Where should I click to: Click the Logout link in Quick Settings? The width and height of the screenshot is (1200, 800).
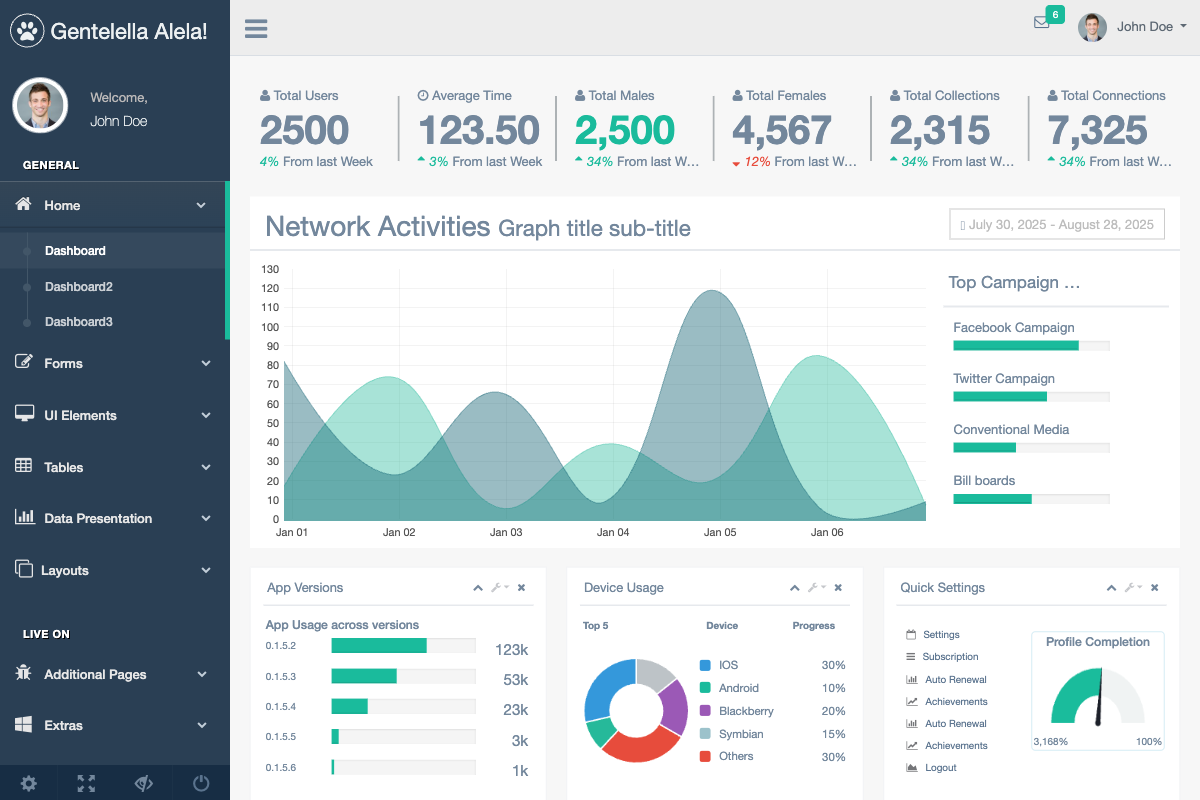tap(941, 768)
